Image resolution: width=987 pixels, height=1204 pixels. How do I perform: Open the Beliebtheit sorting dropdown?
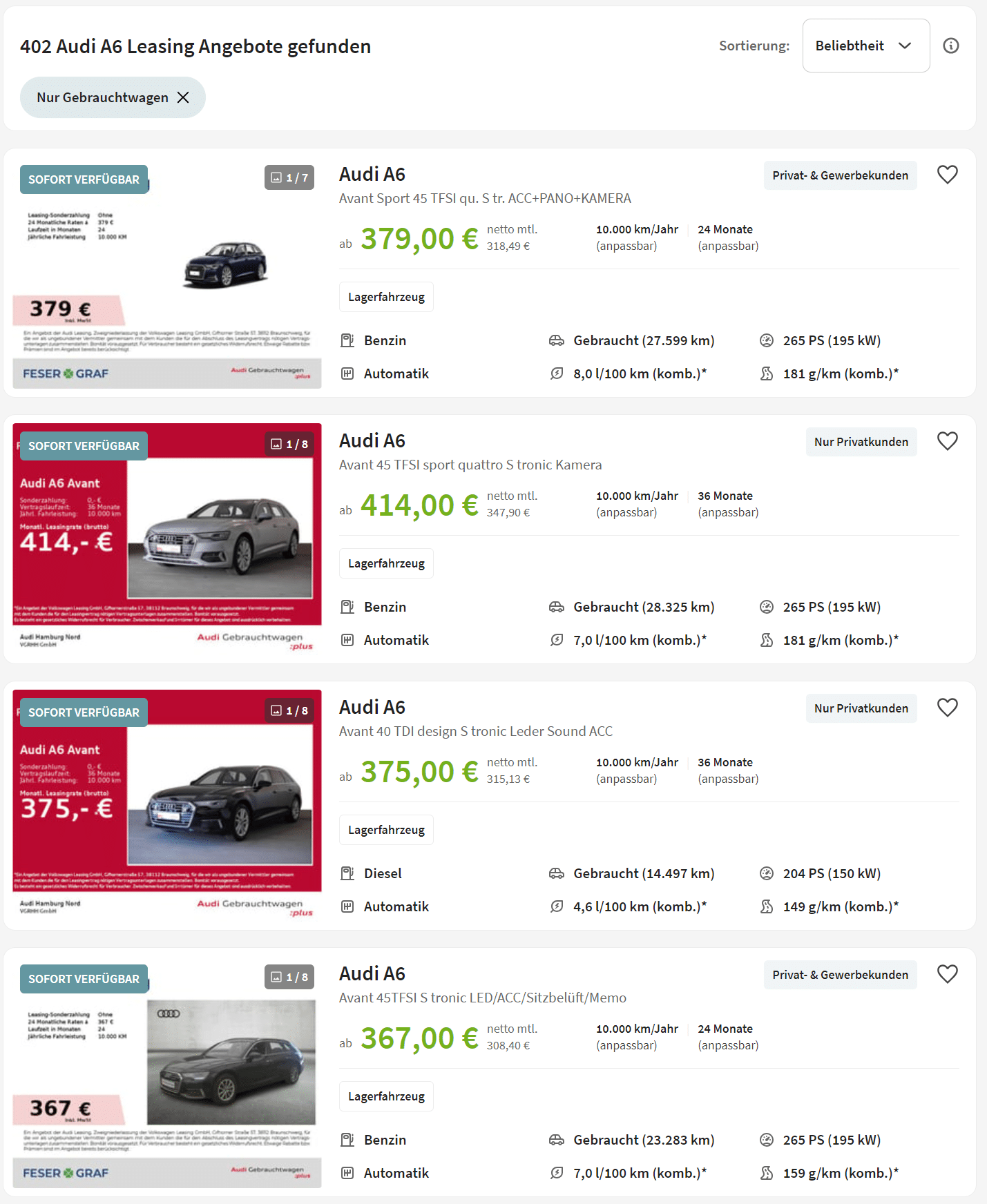pos(865,46)
